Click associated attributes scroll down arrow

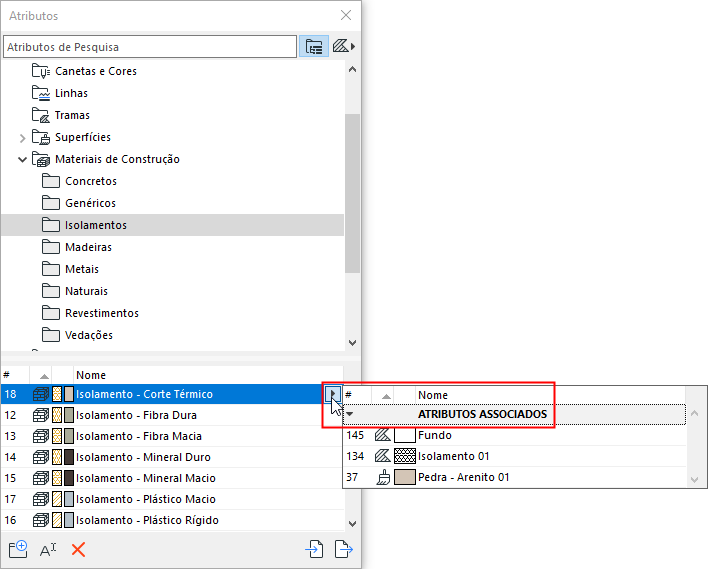(694, 480)
